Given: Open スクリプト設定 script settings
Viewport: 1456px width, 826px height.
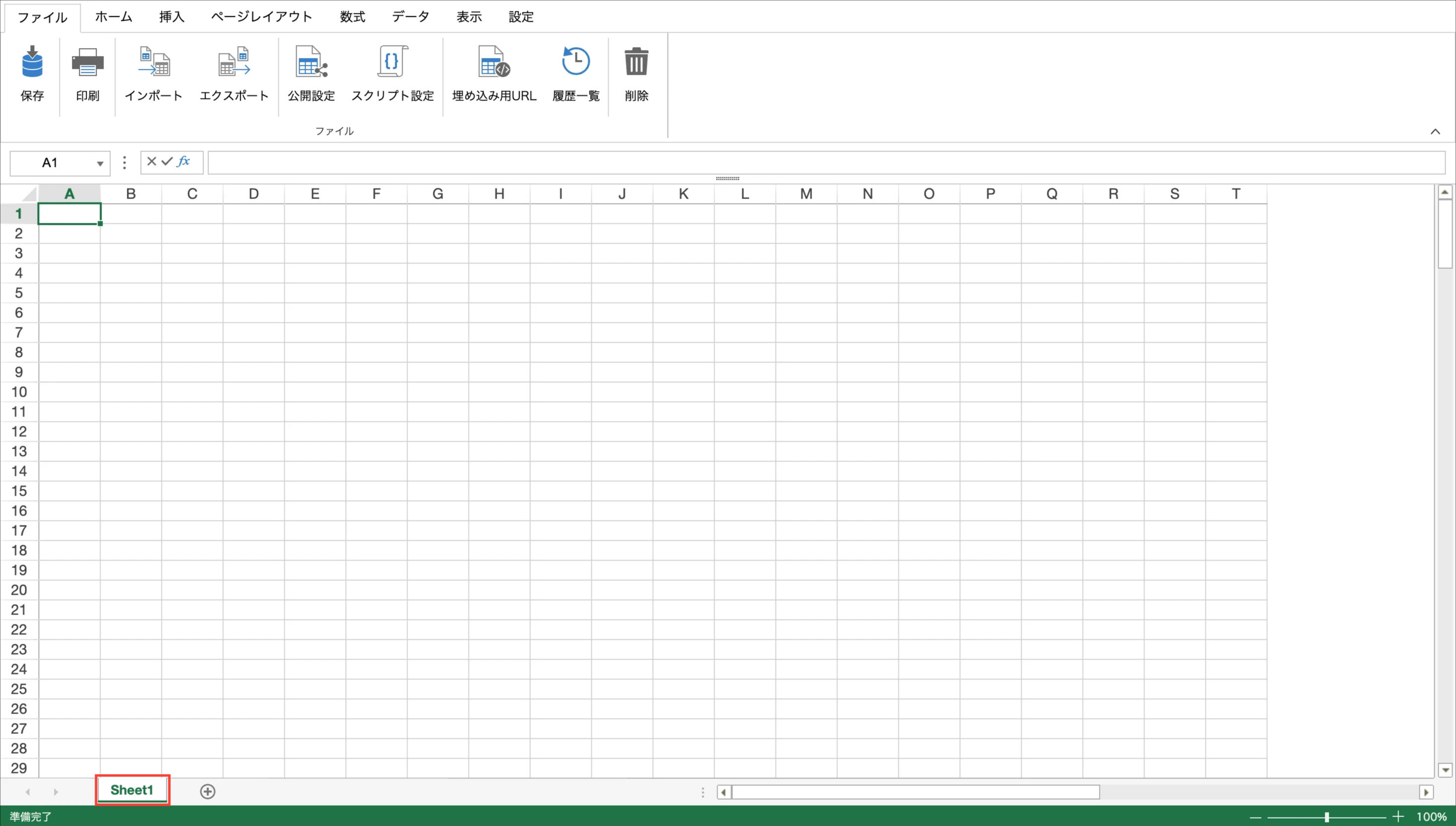Looking at the screenshot, I should (392, 62).
